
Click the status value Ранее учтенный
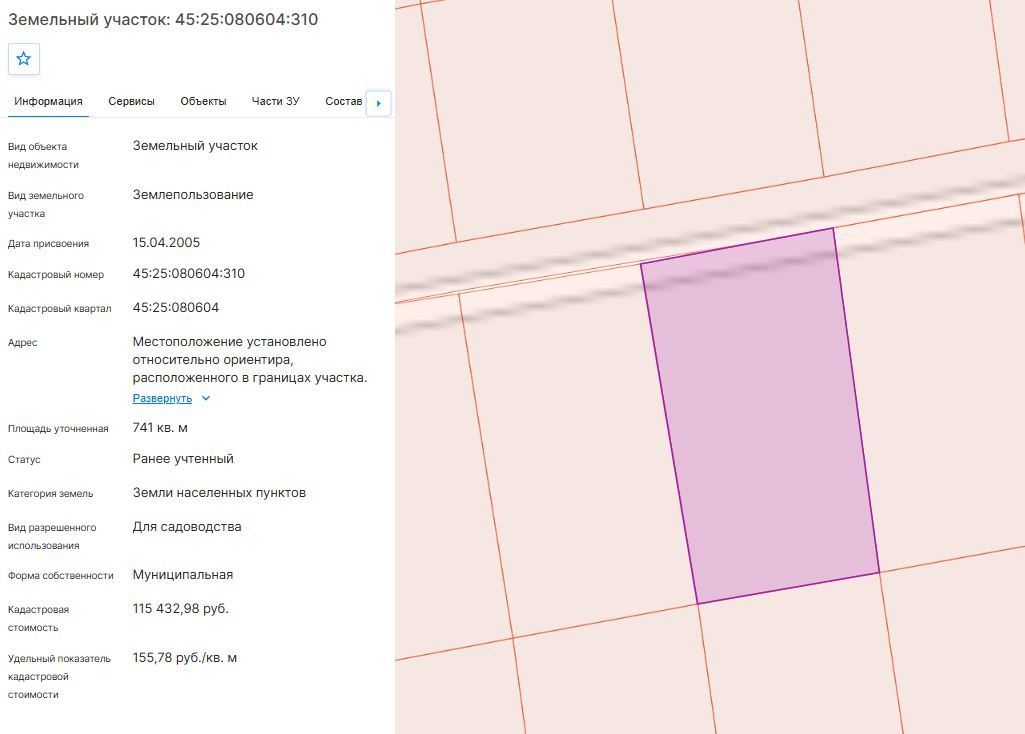(x=183, y=459)
